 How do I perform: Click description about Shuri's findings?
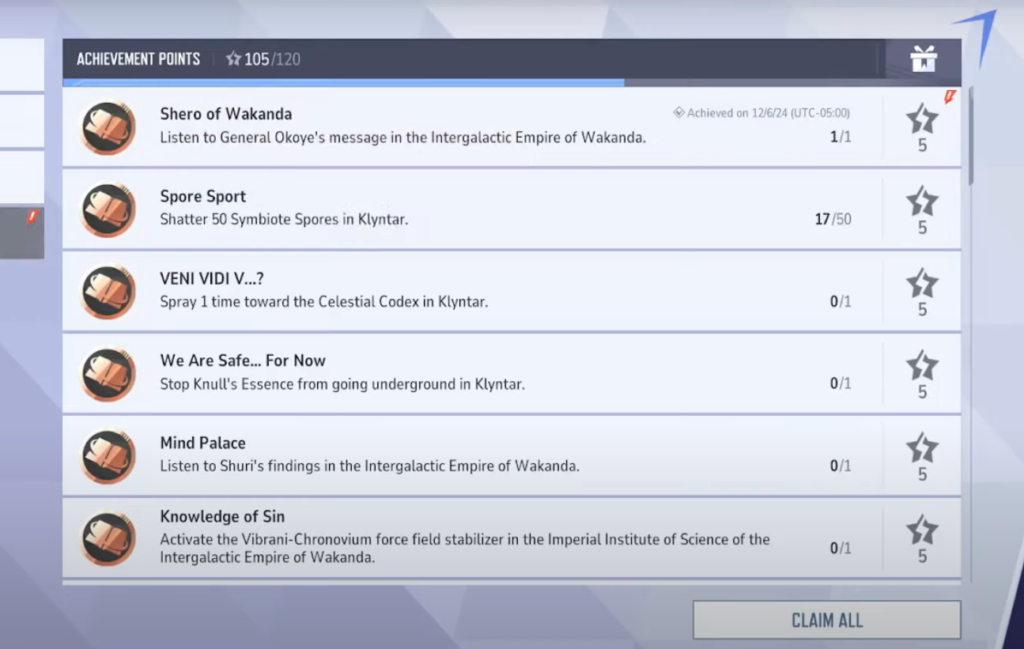click(x=370, y=466)
